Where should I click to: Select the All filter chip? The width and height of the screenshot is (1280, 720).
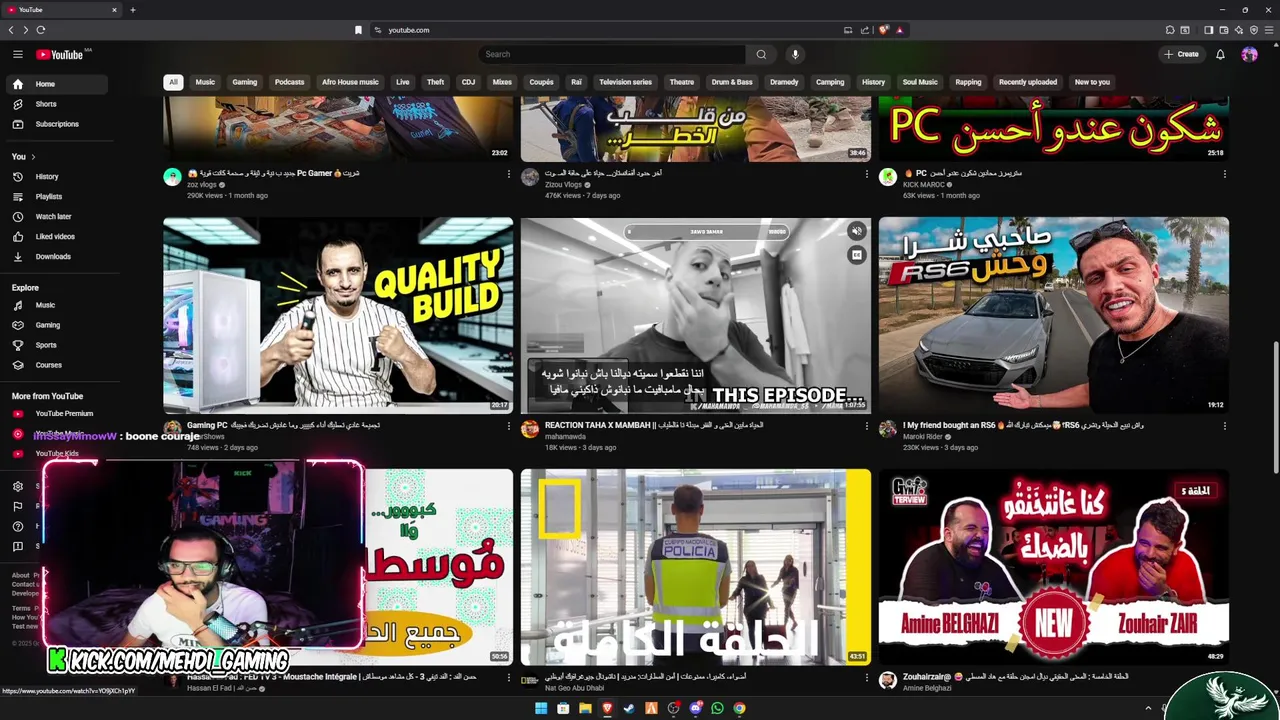pyautogui.click(x=173, y=82)
